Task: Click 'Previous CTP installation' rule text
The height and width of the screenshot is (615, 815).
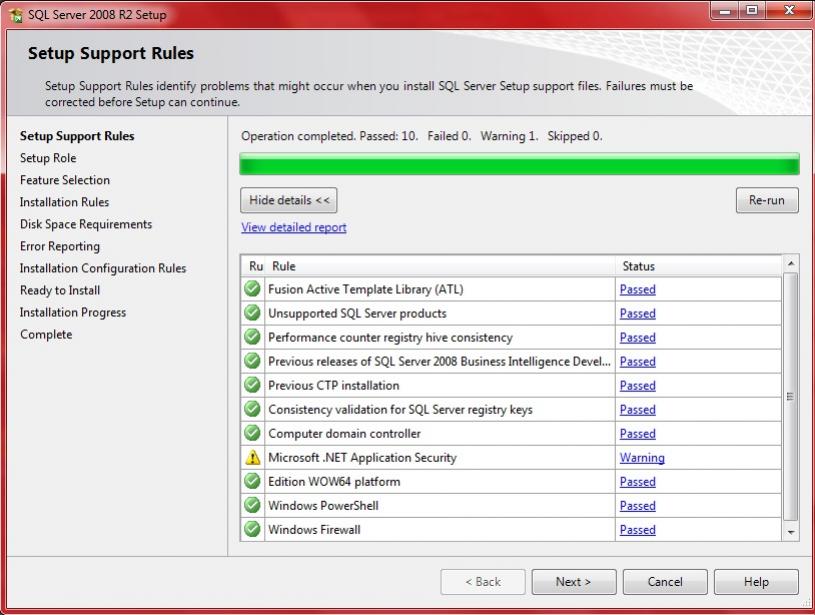Action: click(x=334, y=386)
